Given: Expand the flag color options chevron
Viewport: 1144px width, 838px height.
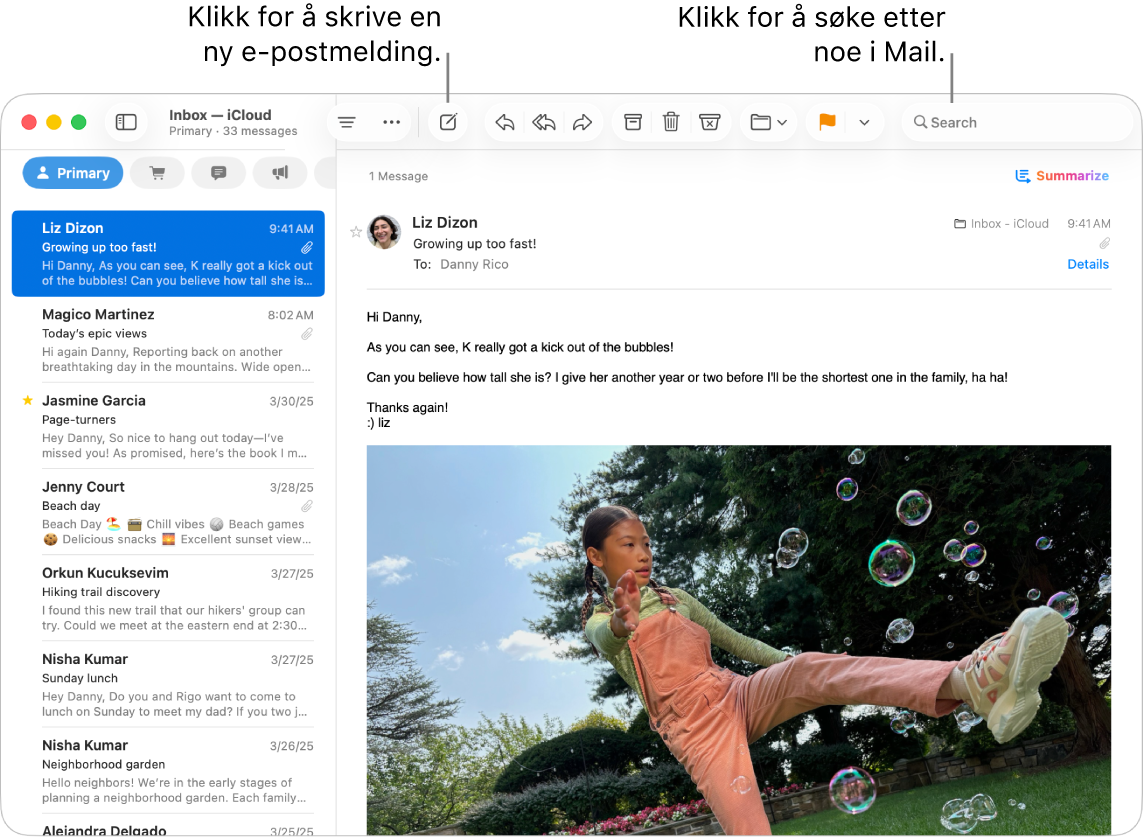Looking at the screenshot, I should click(x=864, y=121).
